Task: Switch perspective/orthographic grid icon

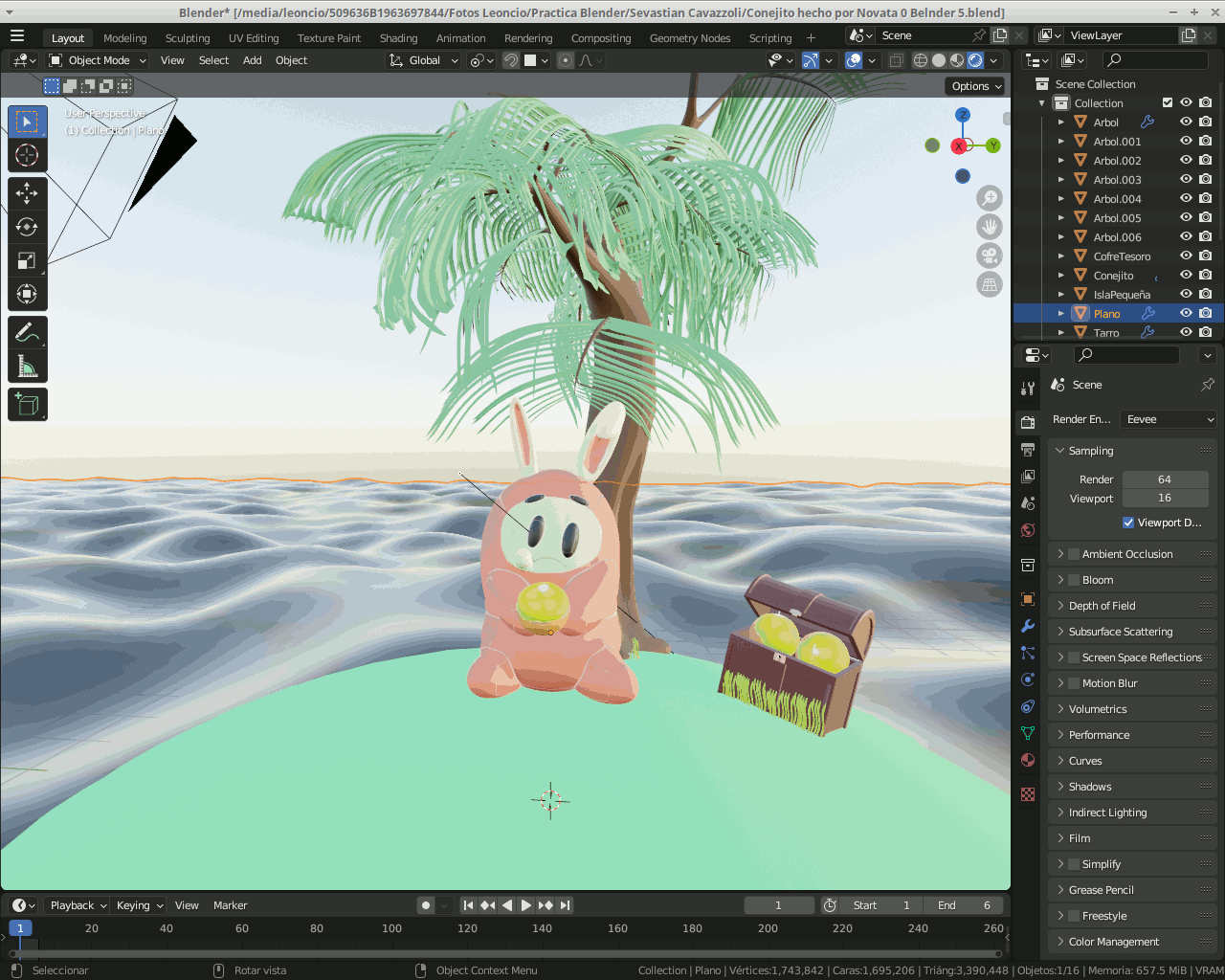Action: tap(990, 284)
